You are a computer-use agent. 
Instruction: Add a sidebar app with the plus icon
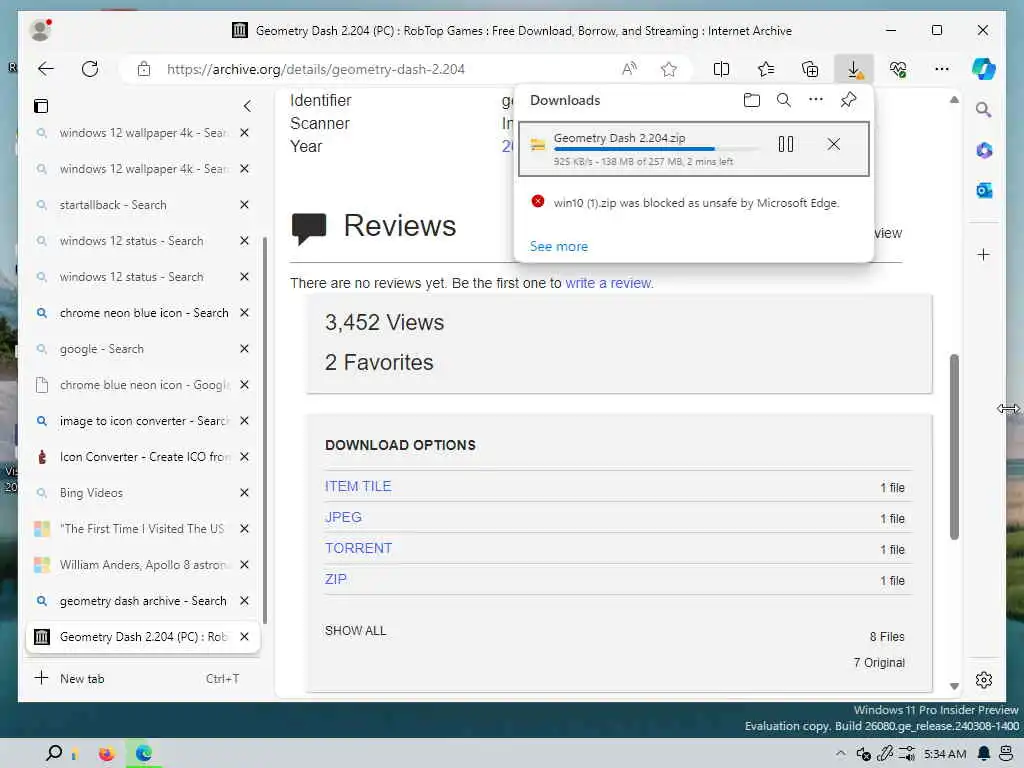pyautogui.click(x=984, y=255)
